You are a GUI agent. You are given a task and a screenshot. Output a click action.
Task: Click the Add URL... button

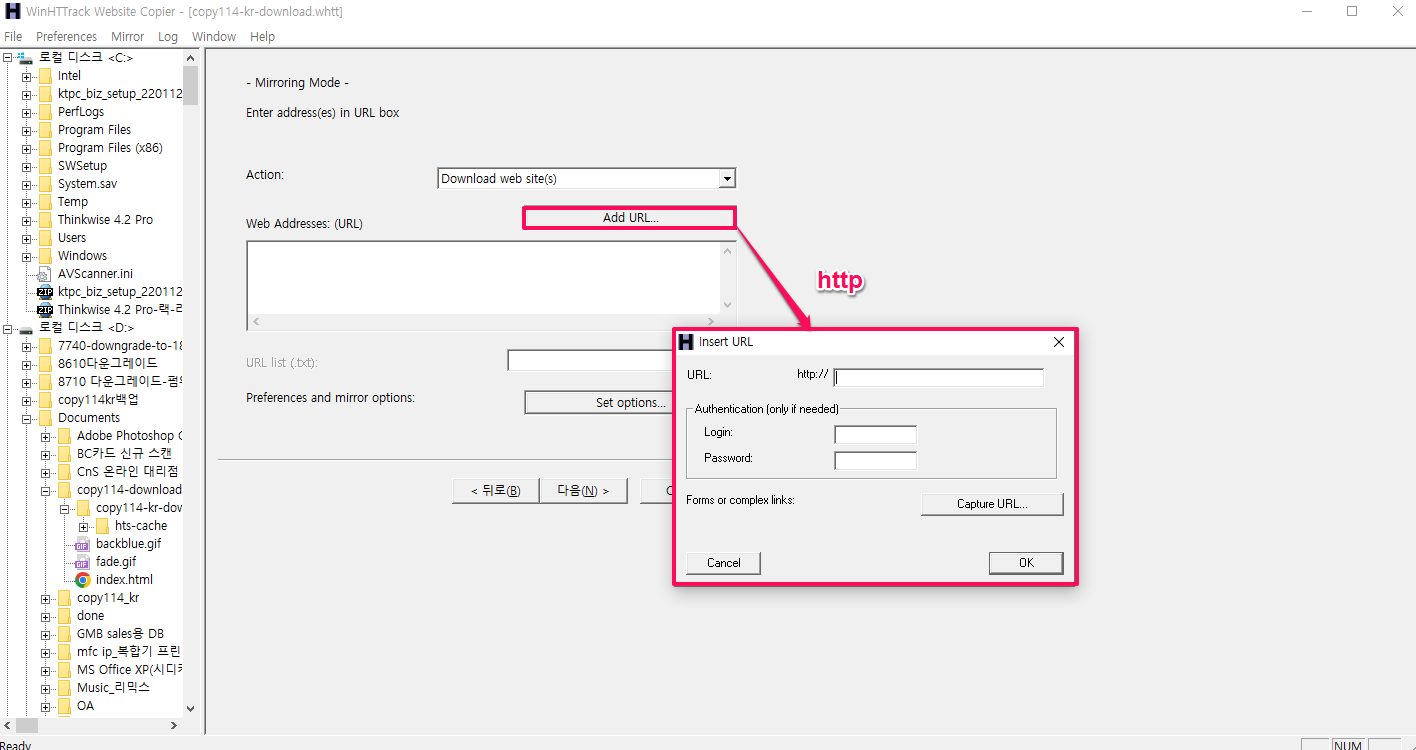[x=628, y=217]
